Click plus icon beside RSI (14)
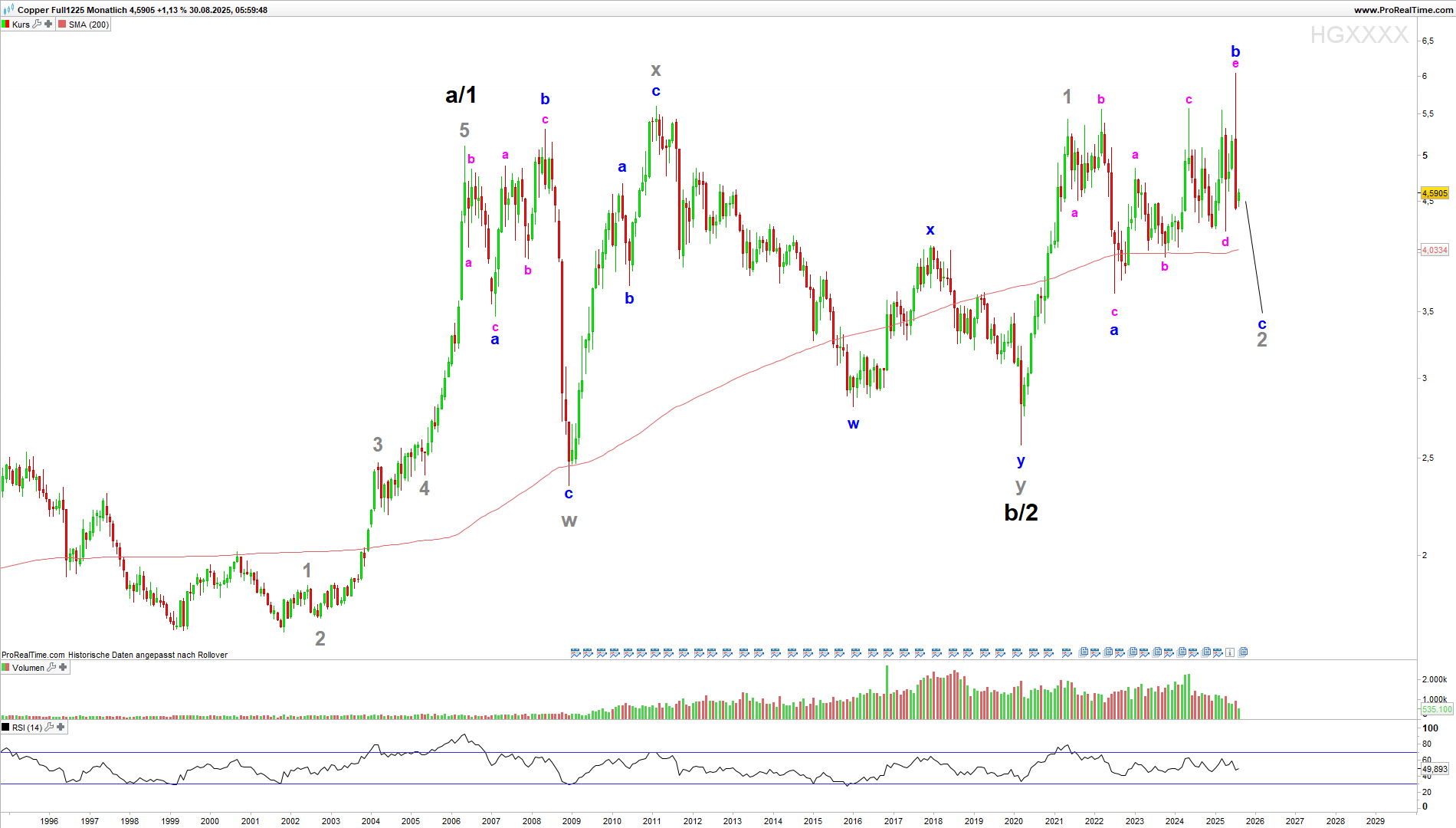This screenshot has height=828, width=1456. [x=61, y=728]
